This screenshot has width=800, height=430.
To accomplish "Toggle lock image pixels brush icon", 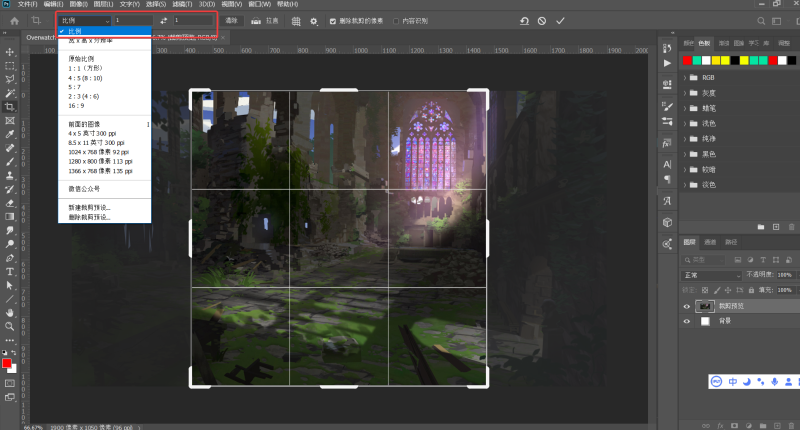I will (x=717, y=290).
